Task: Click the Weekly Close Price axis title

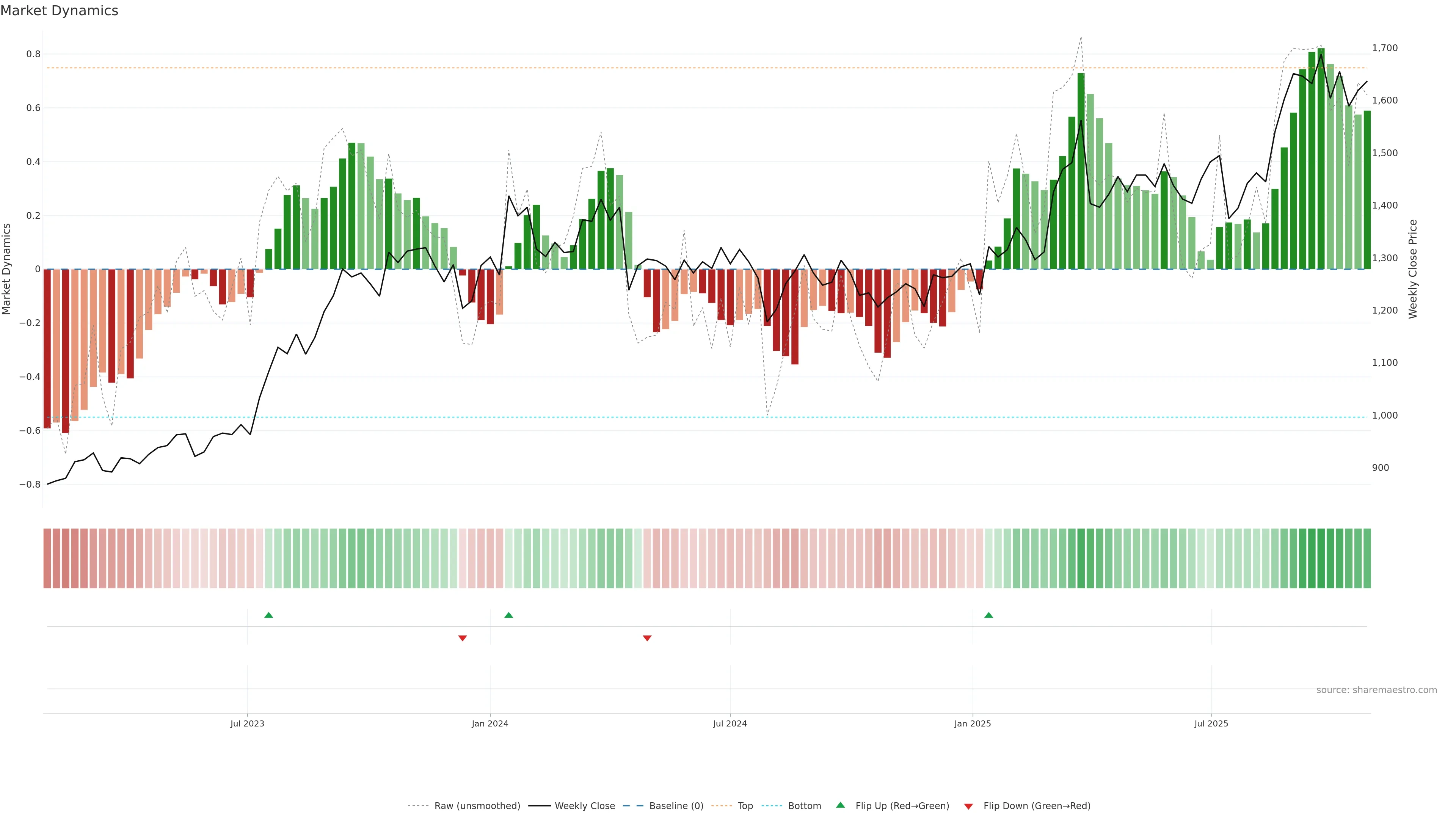Action: pyautogui.click(x=1413, y=269)
